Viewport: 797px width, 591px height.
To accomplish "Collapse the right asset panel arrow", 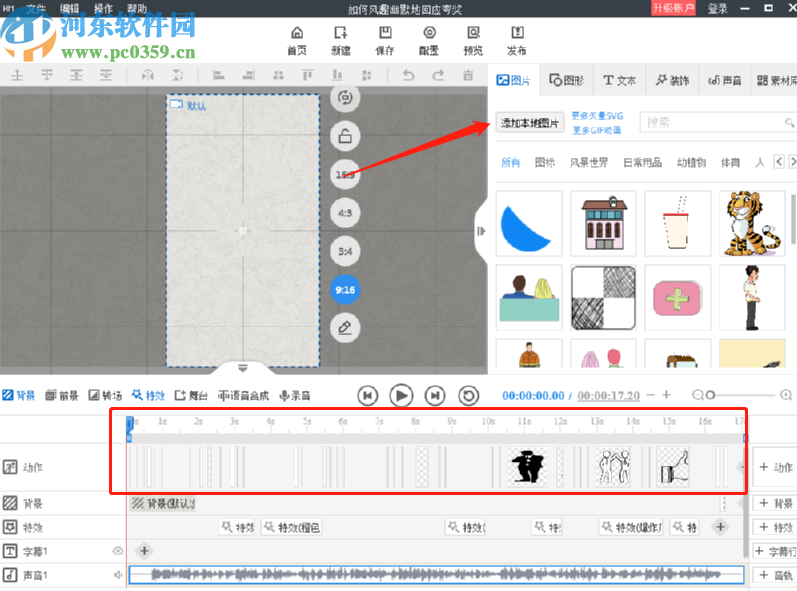I will tap(481, 231).
